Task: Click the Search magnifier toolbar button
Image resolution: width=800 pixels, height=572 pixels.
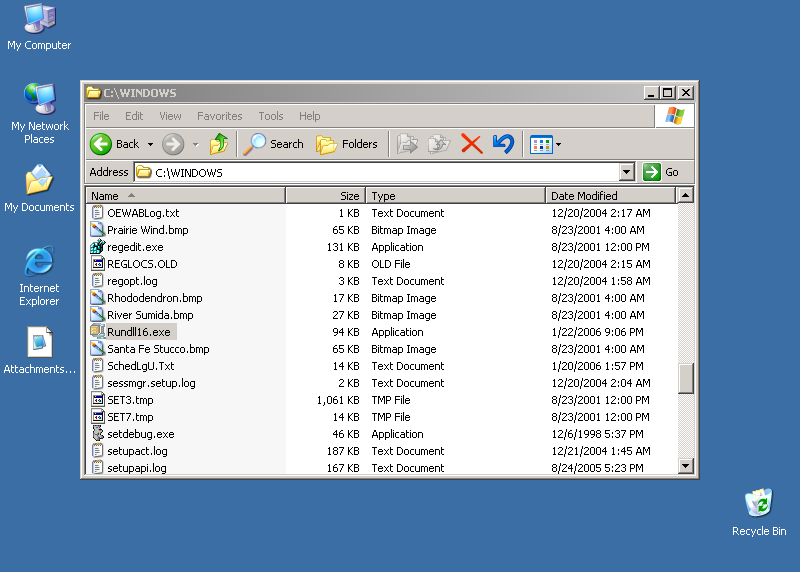Action: tap(273, 144)
